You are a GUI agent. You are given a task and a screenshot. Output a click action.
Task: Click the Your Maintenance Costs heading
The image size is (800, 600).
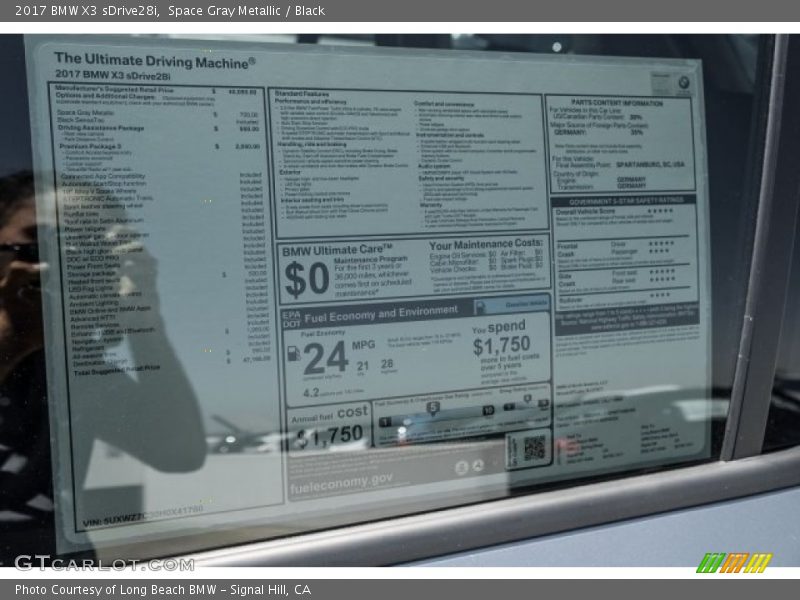click(x=486, y=244)
